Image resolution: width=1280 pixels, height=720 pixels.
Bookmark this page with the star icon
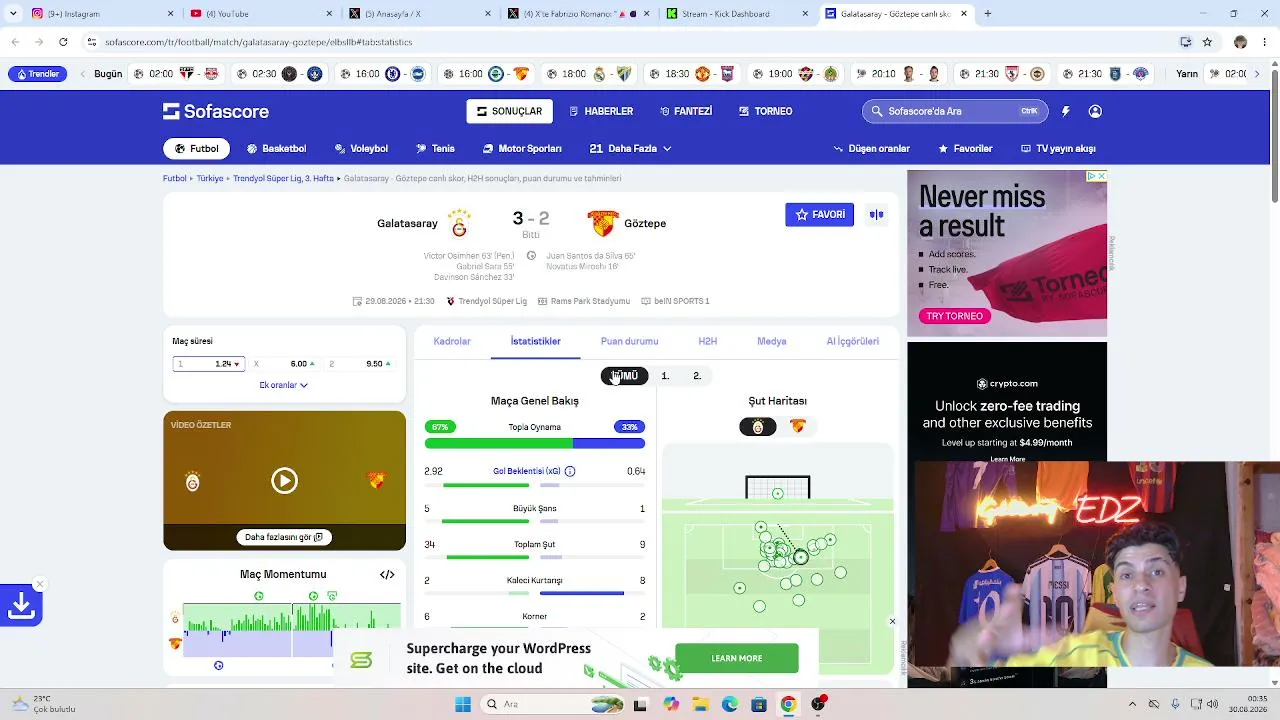click(1207, 42)
